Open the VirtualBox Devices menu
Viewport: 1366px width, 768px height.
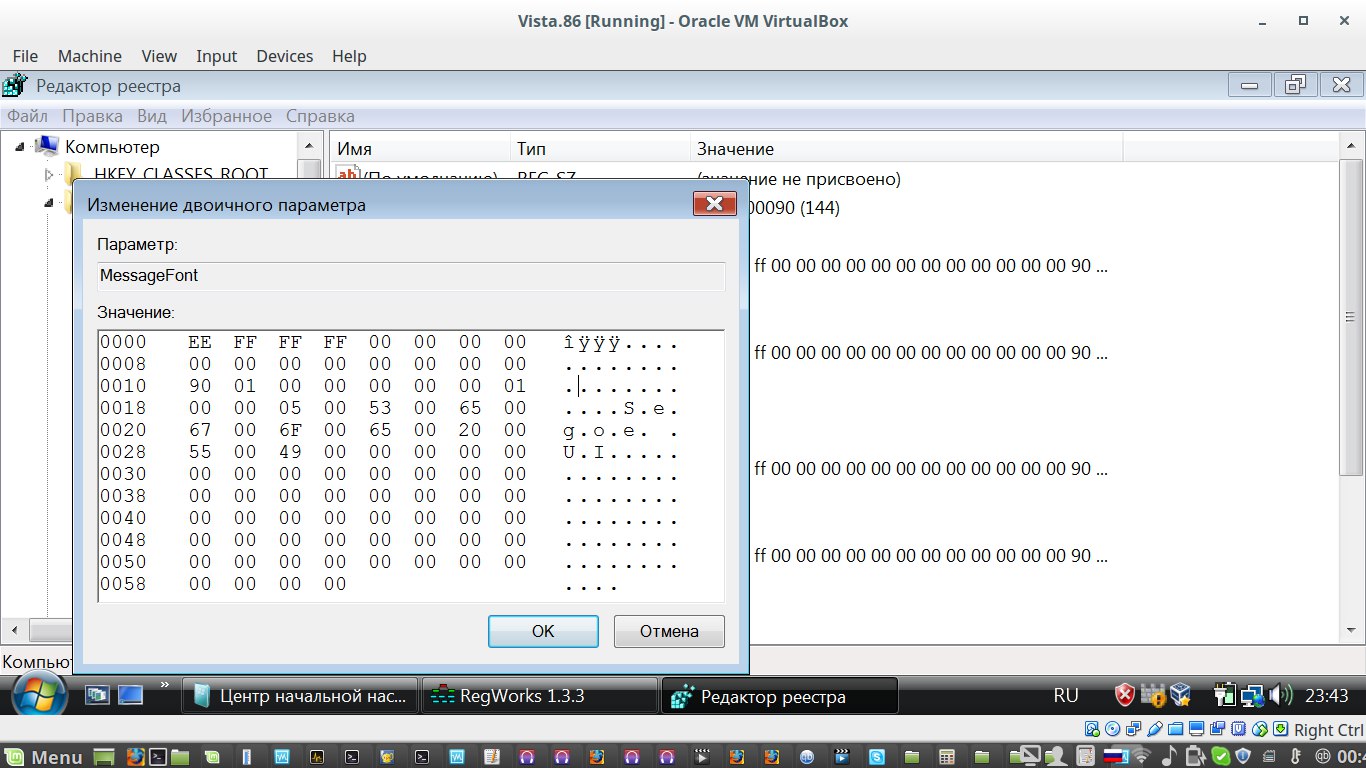coord(284,56)
